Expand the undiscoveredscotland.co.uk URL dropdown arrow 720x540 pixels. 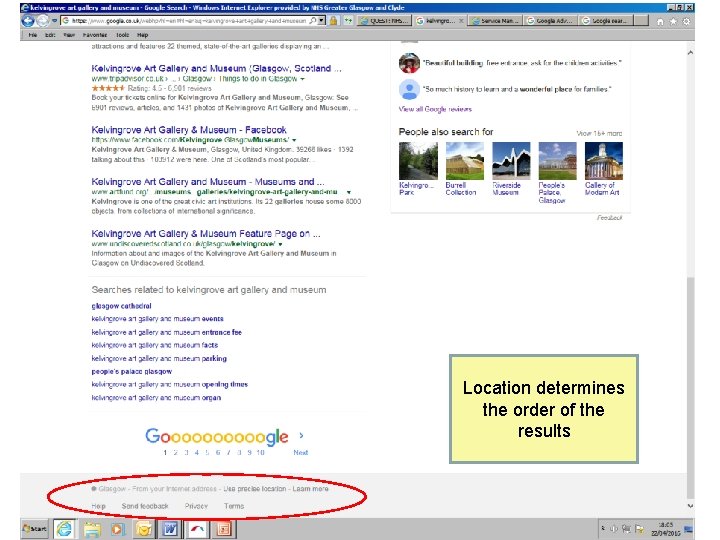pos(281,244)
